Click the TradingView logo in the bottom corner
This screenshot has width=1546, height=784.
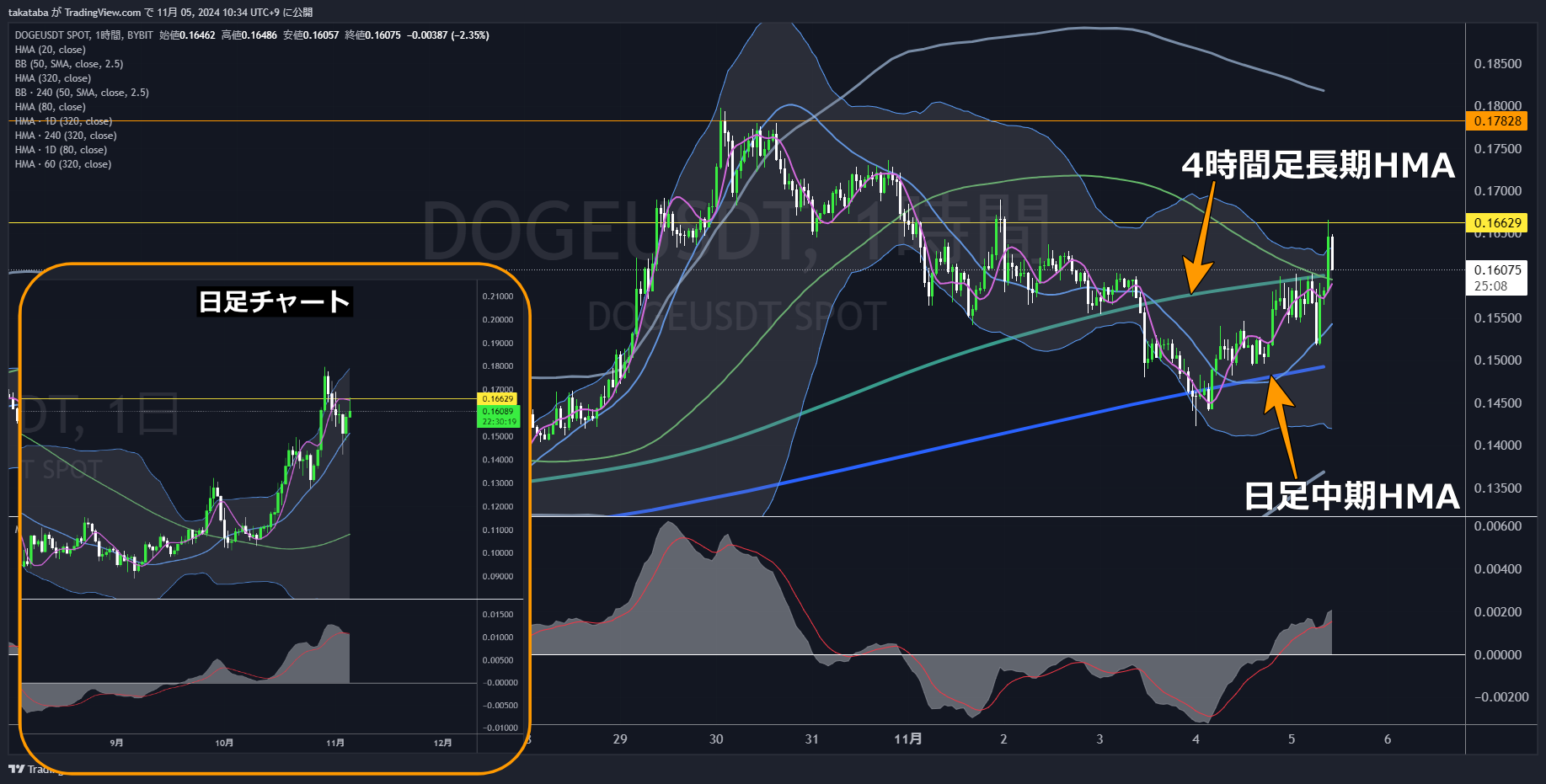[17, 769]
